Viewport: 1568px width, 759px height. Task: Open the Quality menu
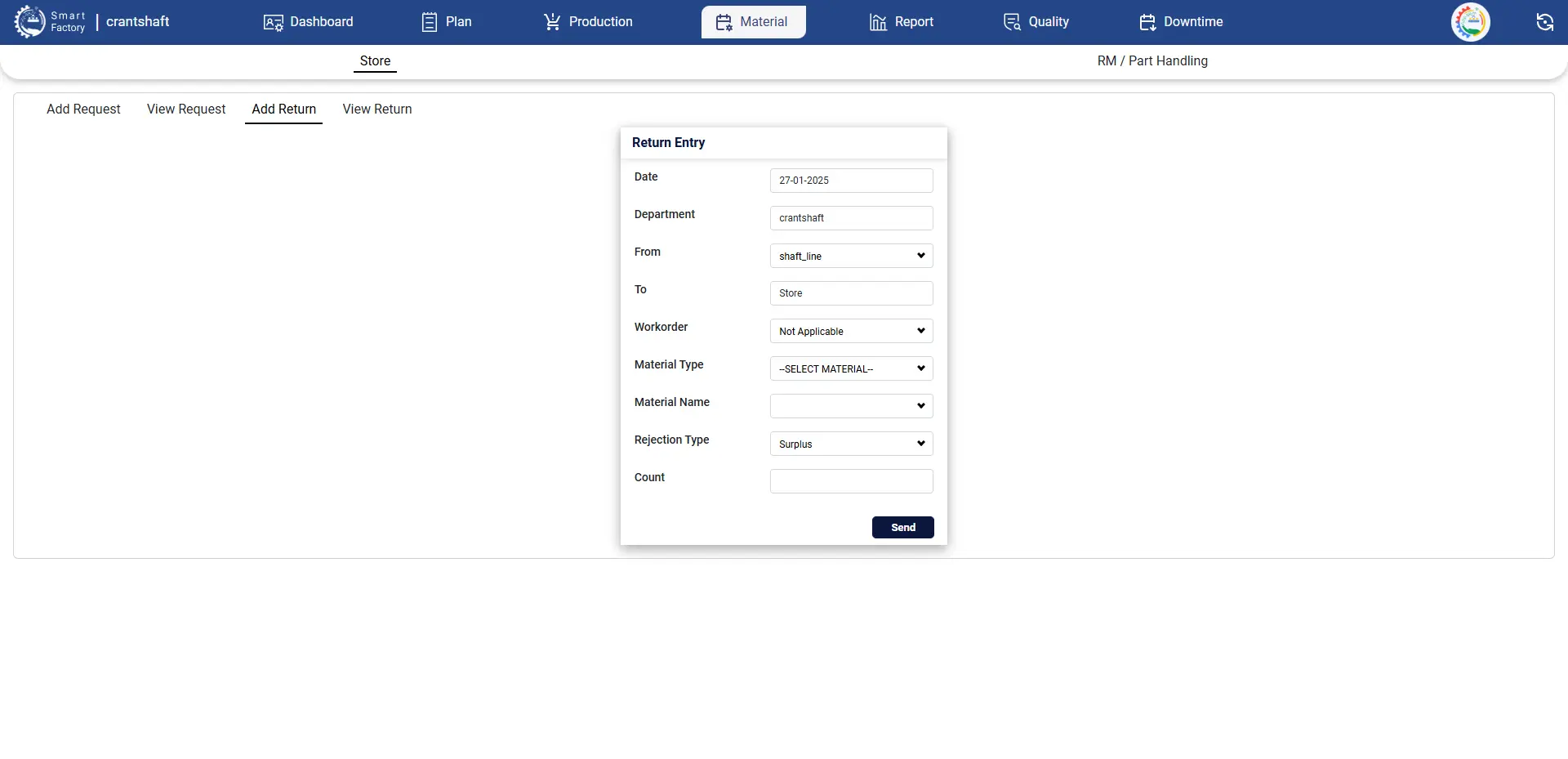1036,22
